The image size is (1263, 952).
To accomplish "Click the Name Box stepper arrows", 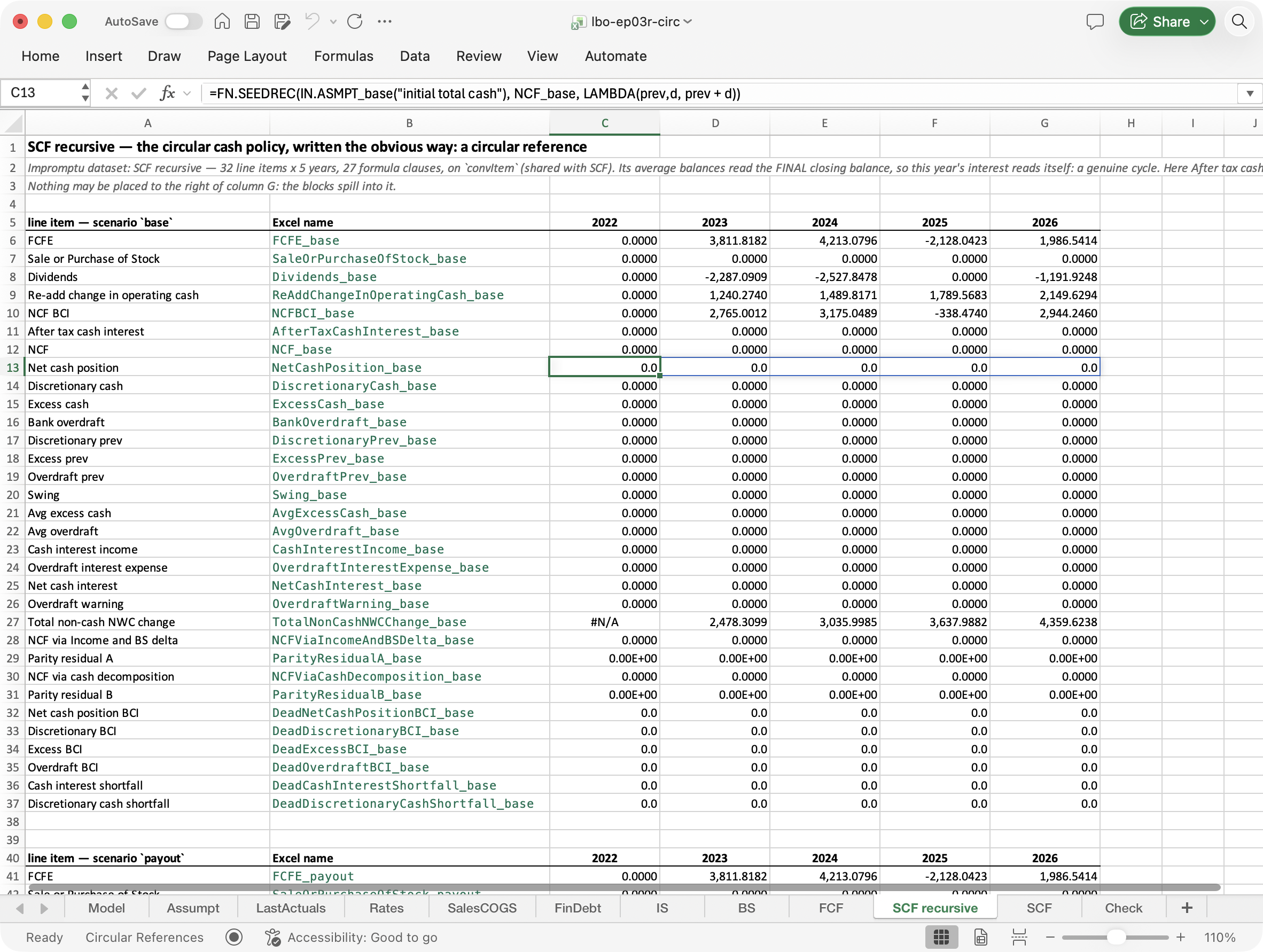I will tap(85, 92).
